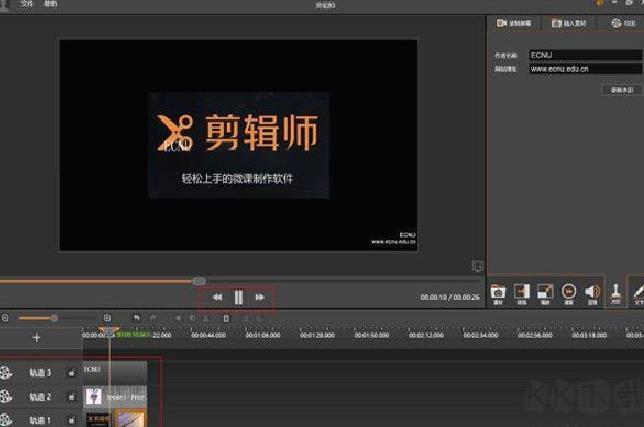The height and width of the screenshot is (427, 644).
Task: Open the clock speed tool
Action: tap(569, 294)
